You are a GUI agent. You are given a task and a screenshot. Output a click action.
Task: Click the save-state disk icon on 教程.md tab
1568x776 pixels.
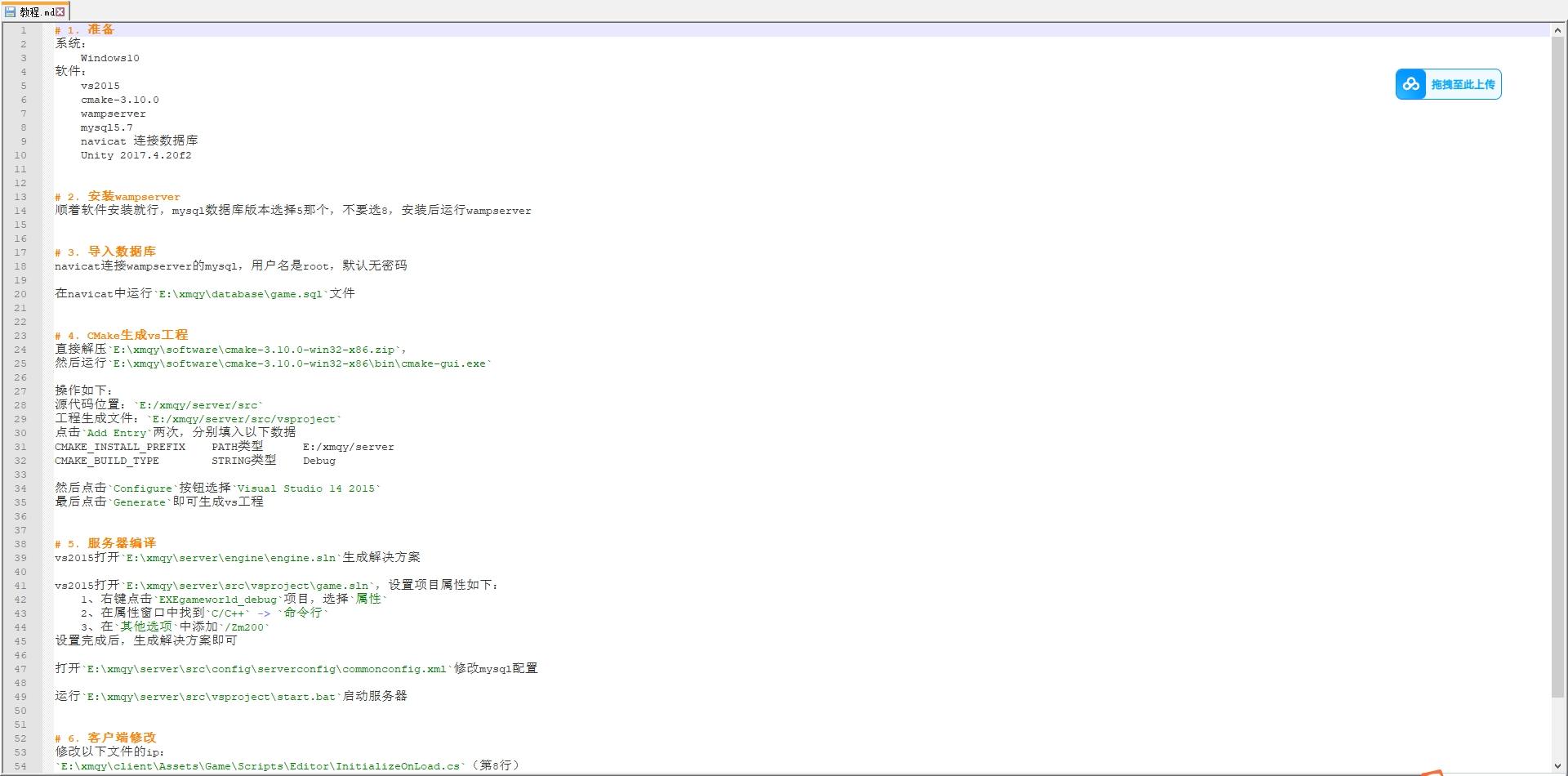point(10,12)
